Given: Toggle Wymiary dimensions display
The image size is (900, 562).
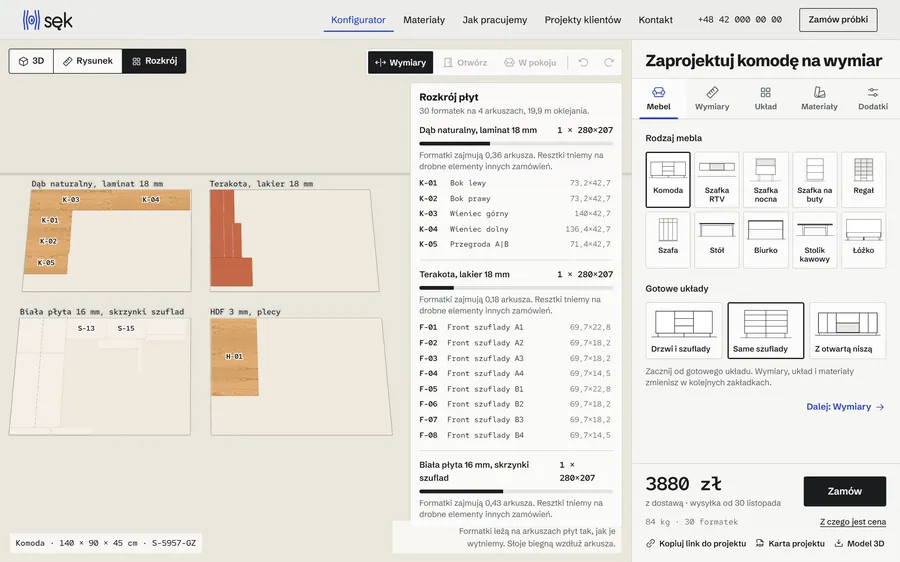Looking at the screenshot, I should (x=401, y=63).
